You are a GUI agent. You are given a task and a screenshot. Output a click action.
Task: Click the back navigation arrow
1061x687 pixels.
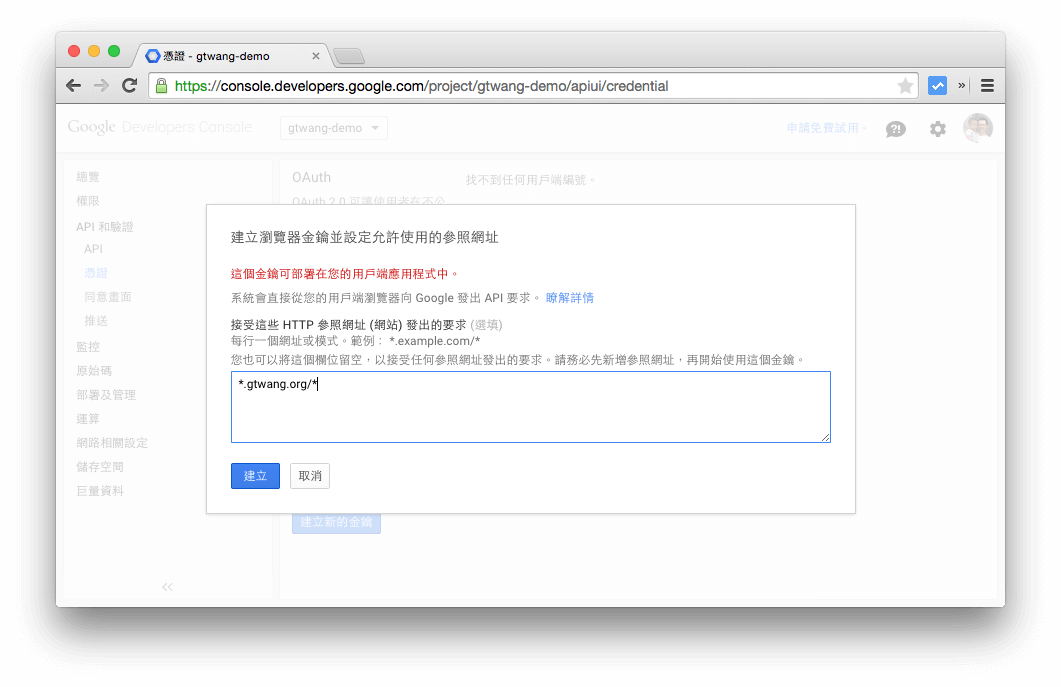tap(73, 85)
